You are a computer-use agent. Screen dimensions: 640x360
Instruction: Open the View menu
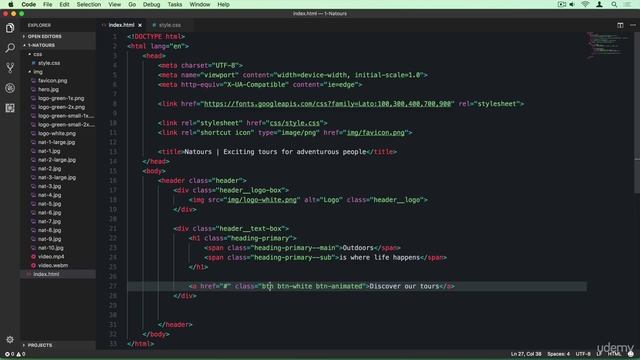(114, 4)
